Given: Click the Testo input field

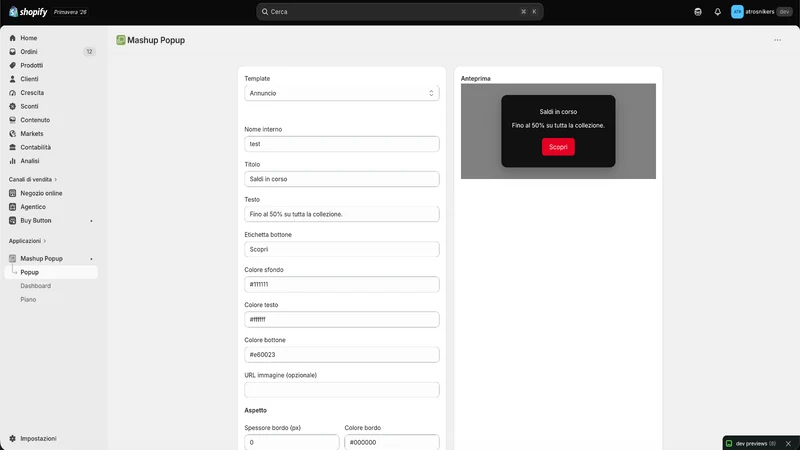Looking at the screenshot, I should (x=342, y=214).
